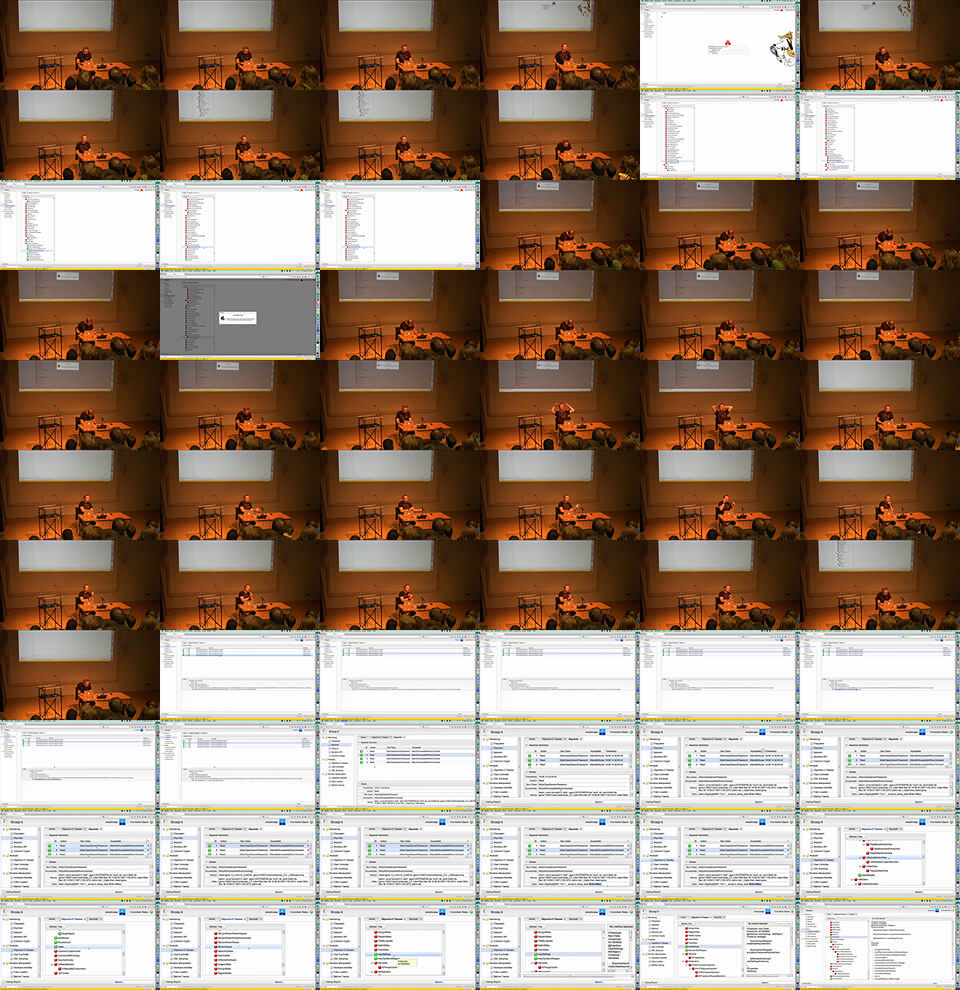The height and width of the screenshot is (990, 960).
Task: Select the greyed-out frame with a dialog box
Action: coord(240,315)
